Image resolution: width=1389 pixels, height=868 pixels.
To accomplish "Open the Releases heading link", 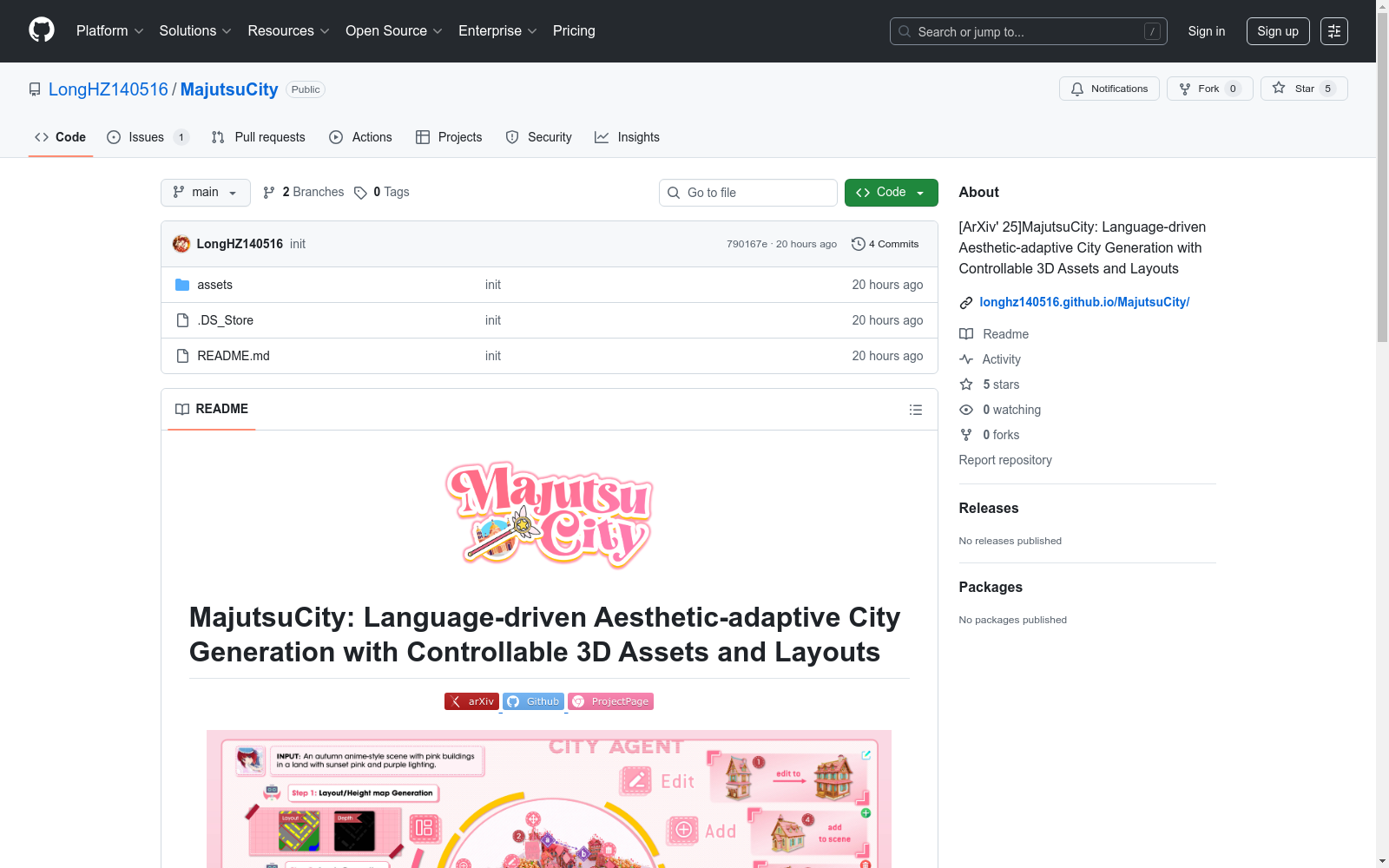I will click(989, 509).
